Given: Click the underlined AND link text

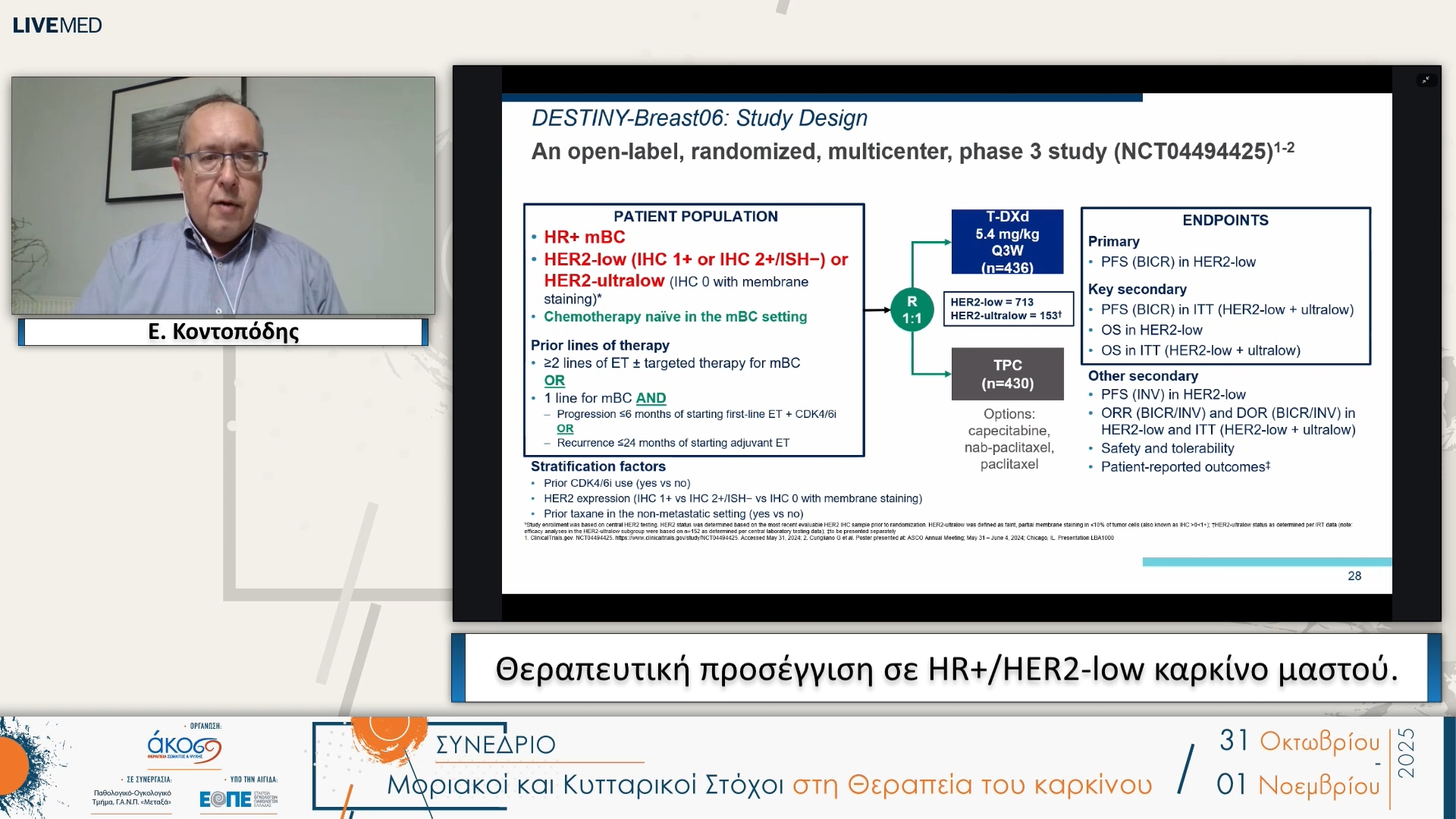Looking at the screenshot, I should [x=651, y=398].
